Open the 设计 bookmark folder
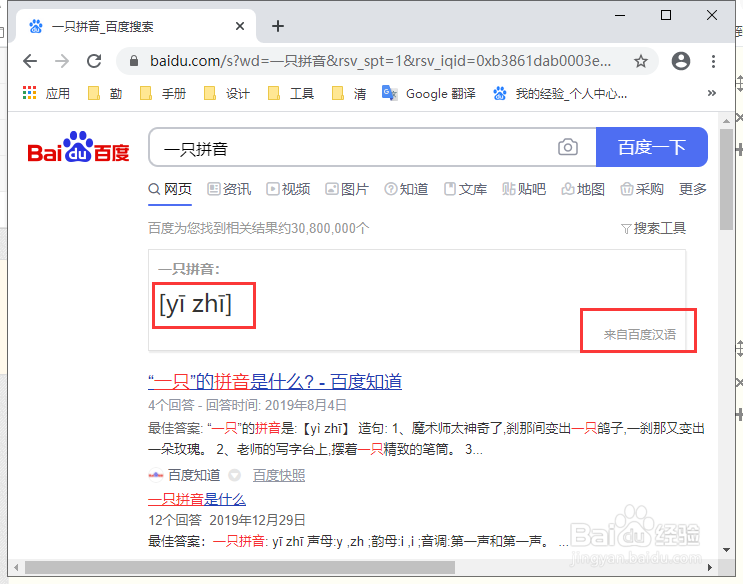The height and width of the screenshot is (584, 743). point(227,93)
